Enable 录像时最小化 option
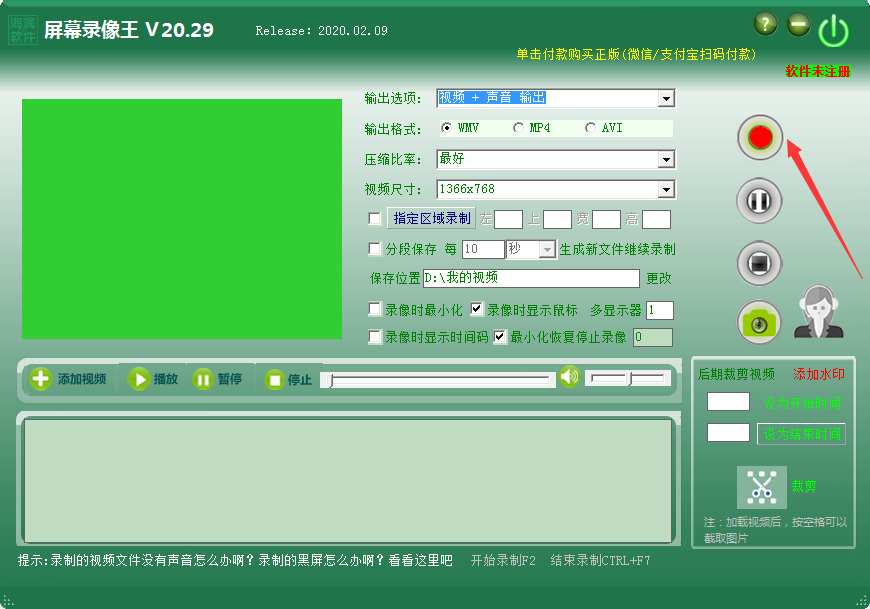870x609 pixels. coord(375,309)
